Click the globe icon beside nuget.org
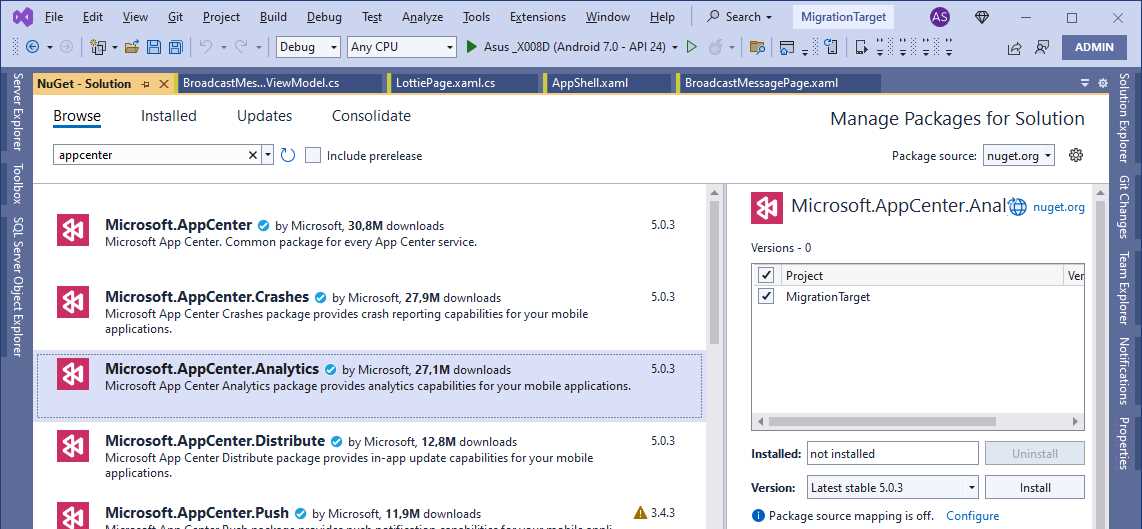Viewport: 1142px width, 529px height. 1017,207
